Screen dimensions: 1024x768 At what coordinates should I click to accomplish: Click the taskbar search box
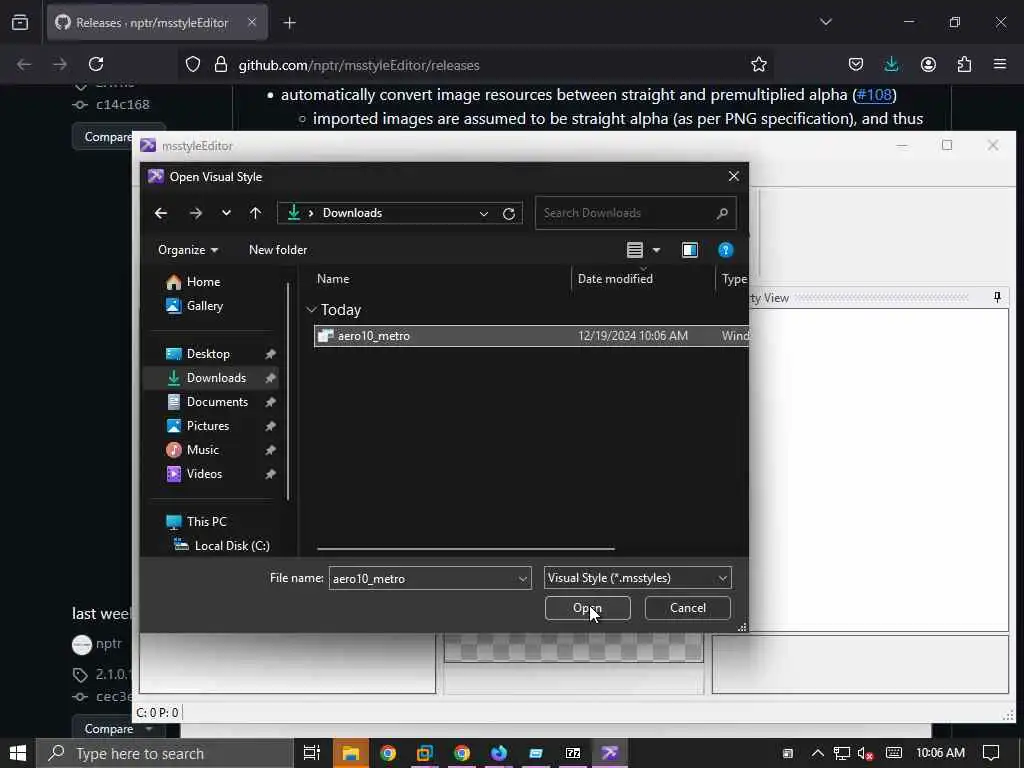pyautogui.click(x=165, y=754)
